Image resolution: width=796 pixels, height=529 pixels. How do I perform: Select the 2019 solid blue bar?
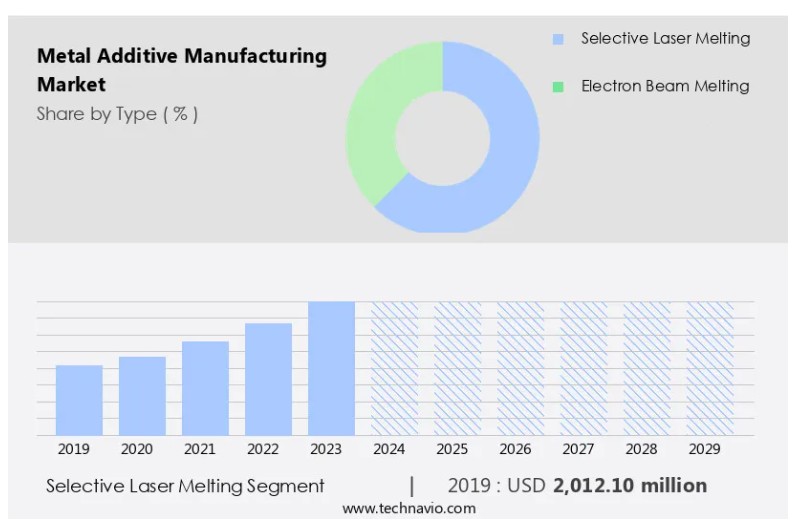click(79, 400)
